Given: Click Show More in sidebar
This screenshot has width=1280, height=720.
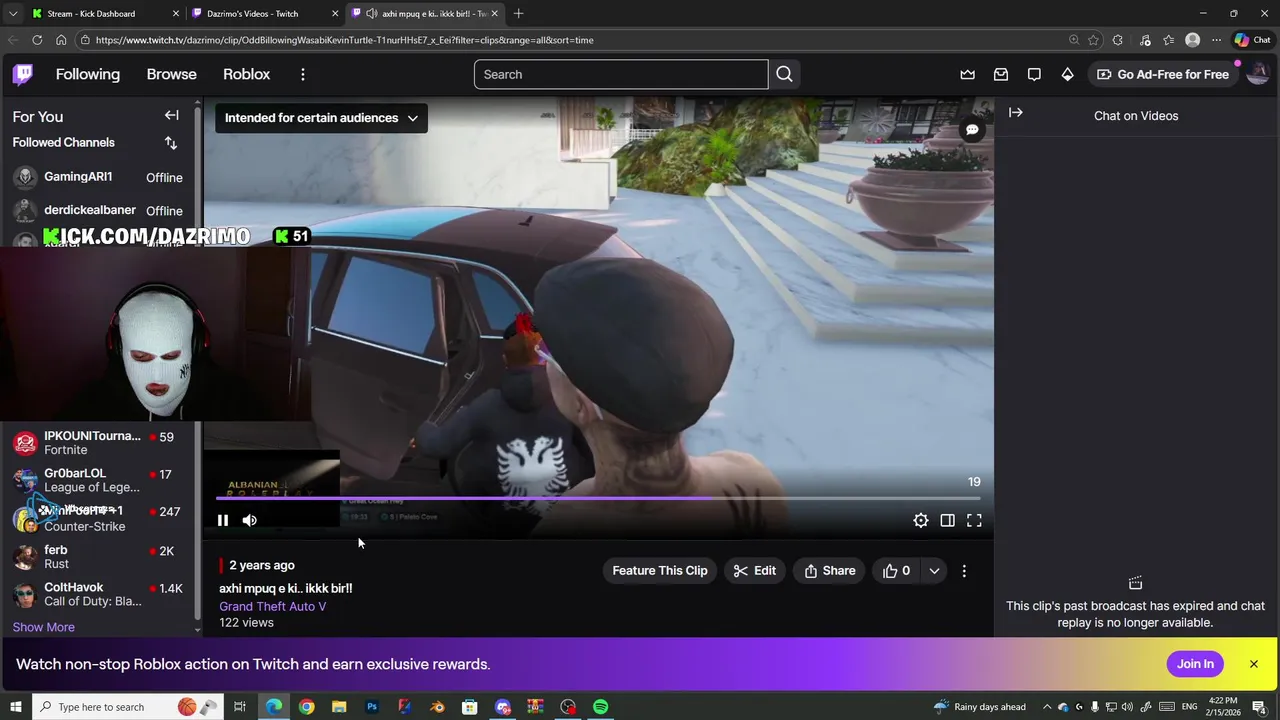Looking at the screenshot, I should pos(43,627).
